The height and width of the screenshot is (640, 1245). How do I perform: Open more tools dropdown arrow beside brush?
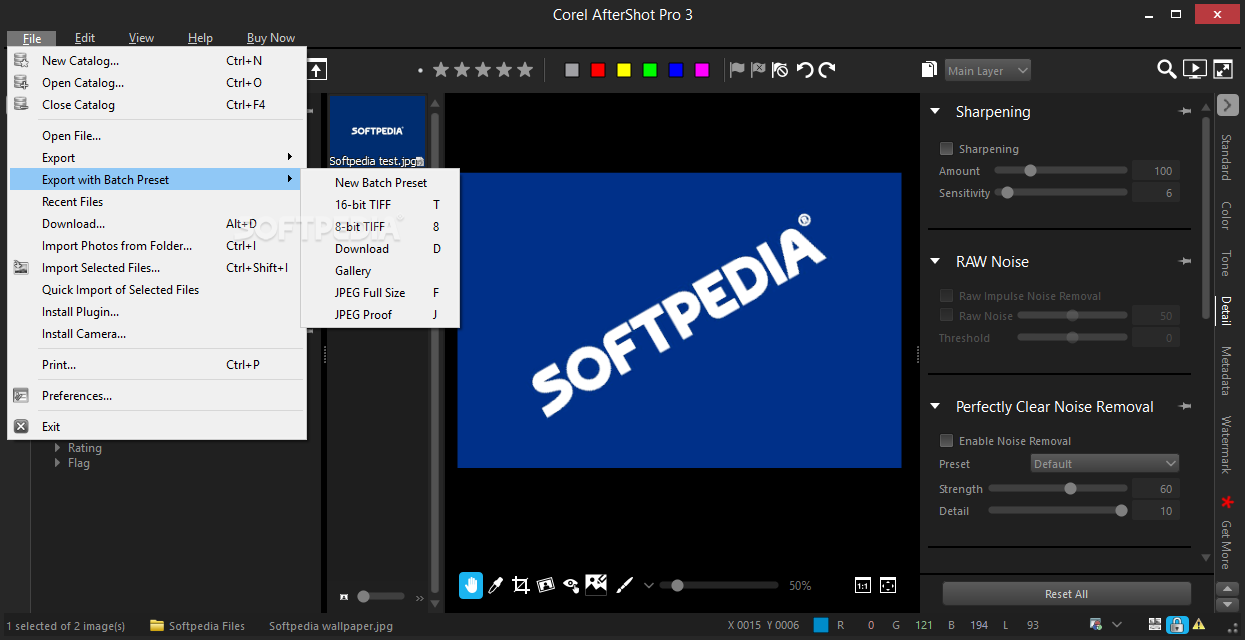click(x=648, y=586)
